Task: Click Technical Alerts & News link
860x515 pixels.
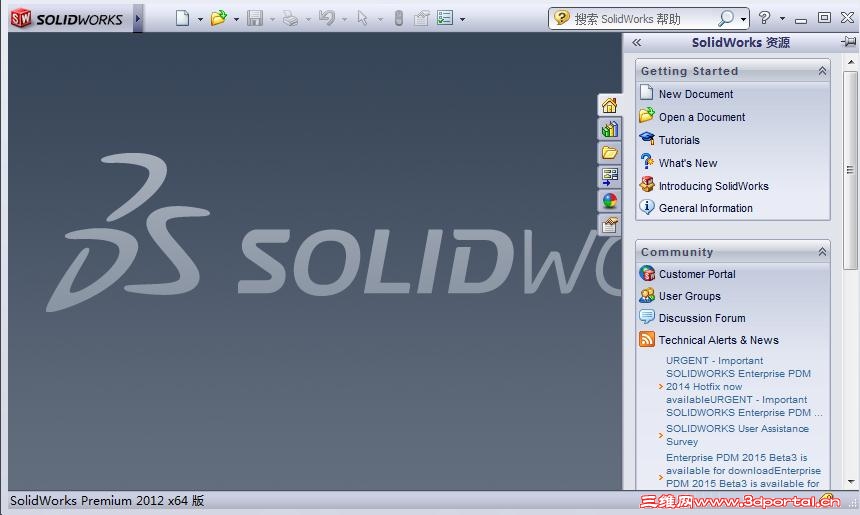Action: click(x=718, y=339)
